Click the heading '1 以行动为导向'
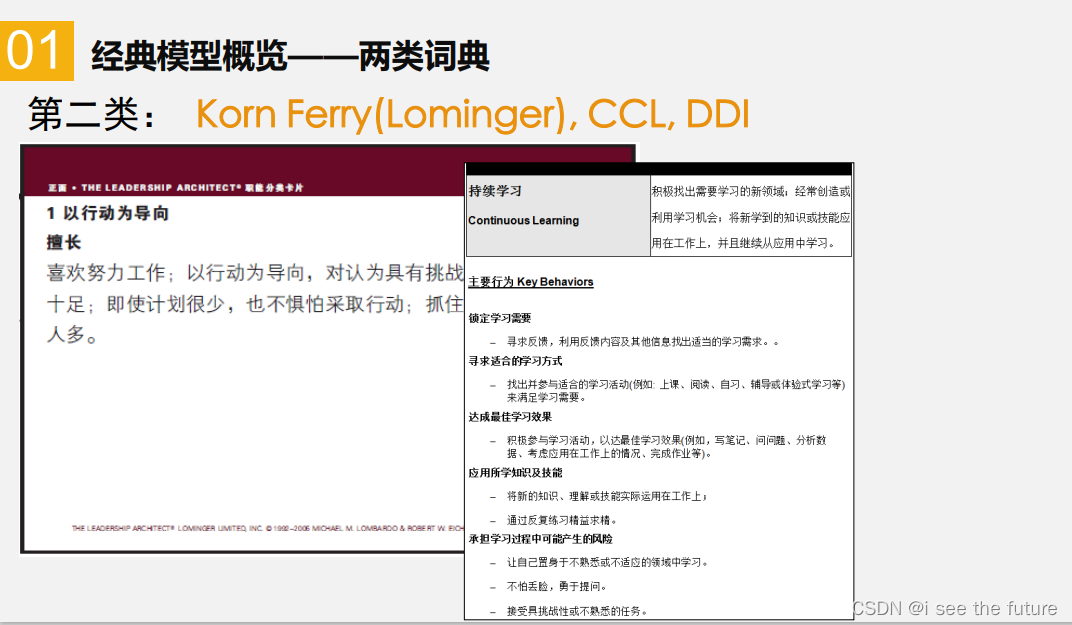The width and height of the screenshot is (1072, 625). click(107, 213)
